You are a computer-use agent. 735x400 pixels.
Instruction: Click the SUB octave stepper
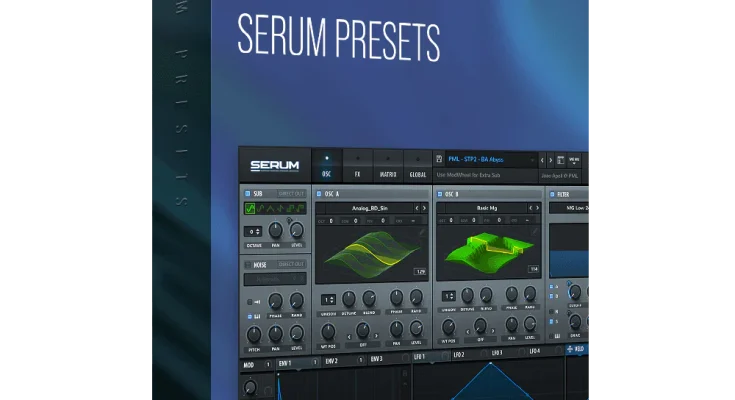pyautogui.click(x=254, y=231)
